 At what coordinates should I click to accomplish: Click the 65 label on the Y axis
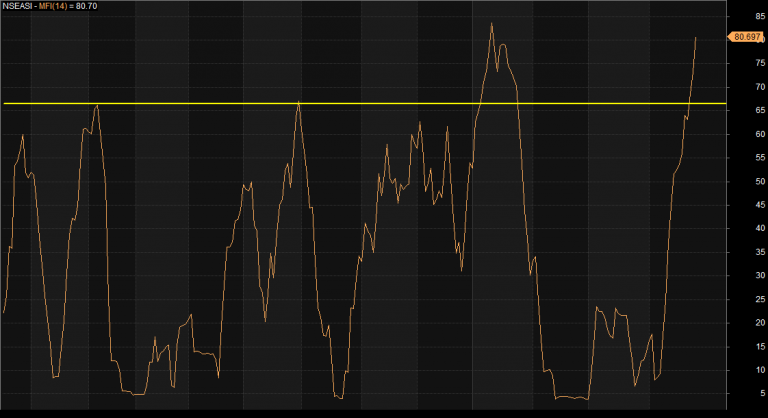[760, 110]
